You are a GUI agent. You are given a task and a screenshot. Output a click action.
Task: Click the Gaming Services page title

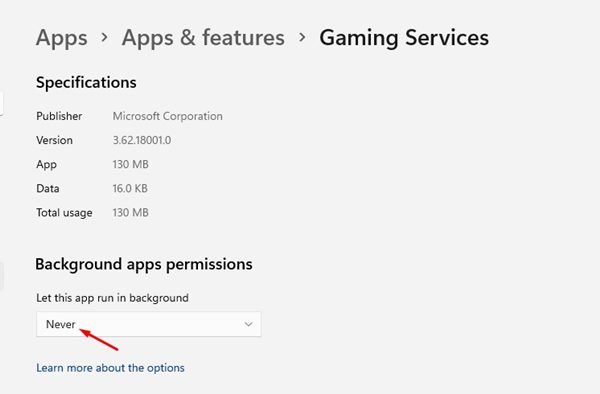(x=404, y=38)
